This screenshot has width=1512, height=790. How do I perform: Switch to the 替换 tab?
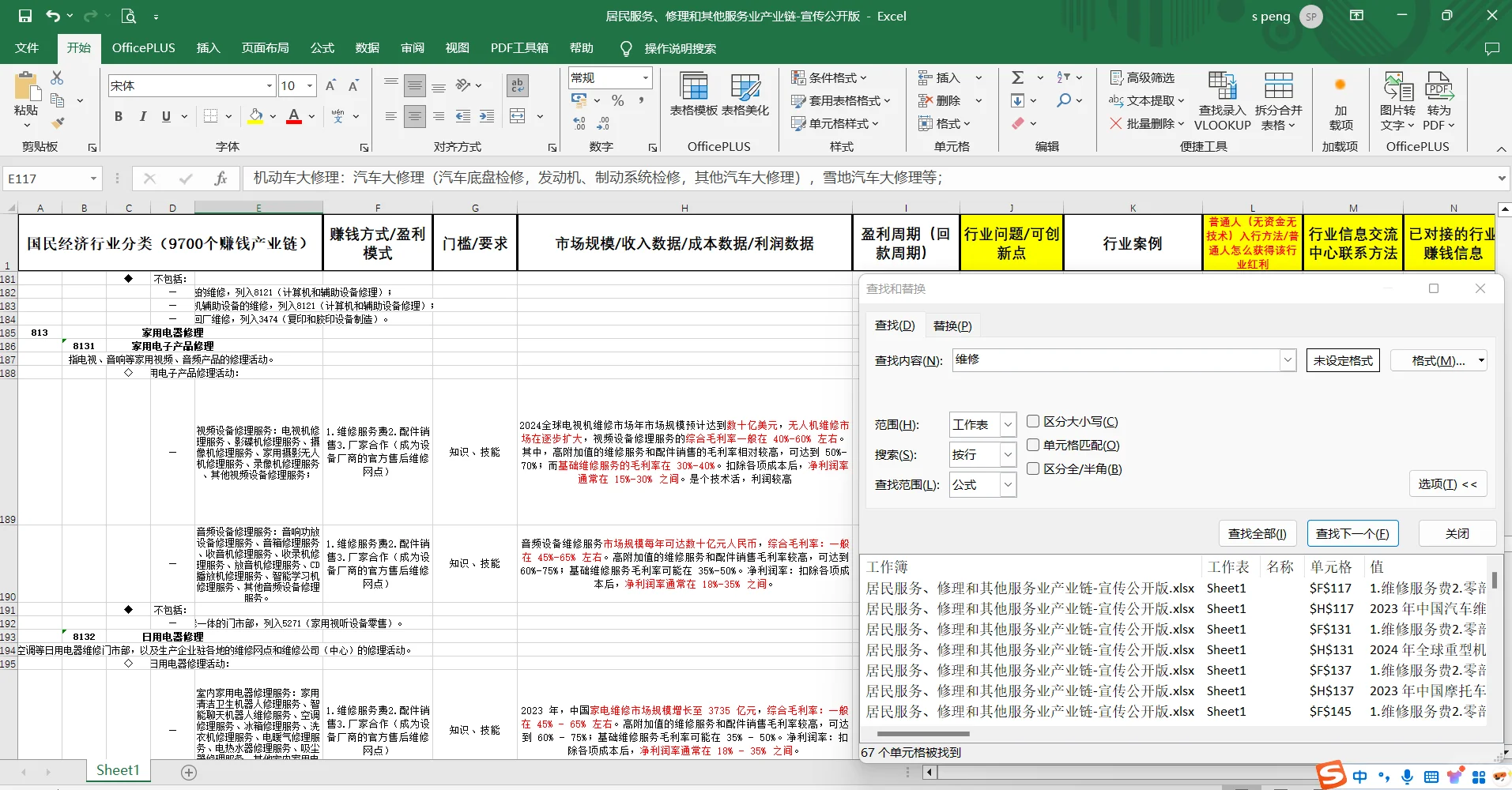[952, 325]
